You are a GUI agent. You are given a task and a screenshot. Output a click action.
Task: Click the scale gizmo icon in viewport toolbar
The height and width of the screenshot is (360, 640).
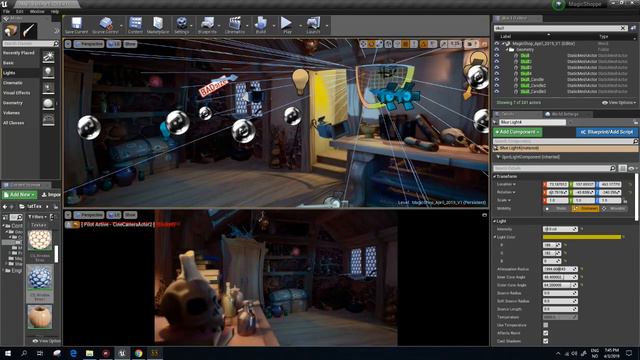379,44
